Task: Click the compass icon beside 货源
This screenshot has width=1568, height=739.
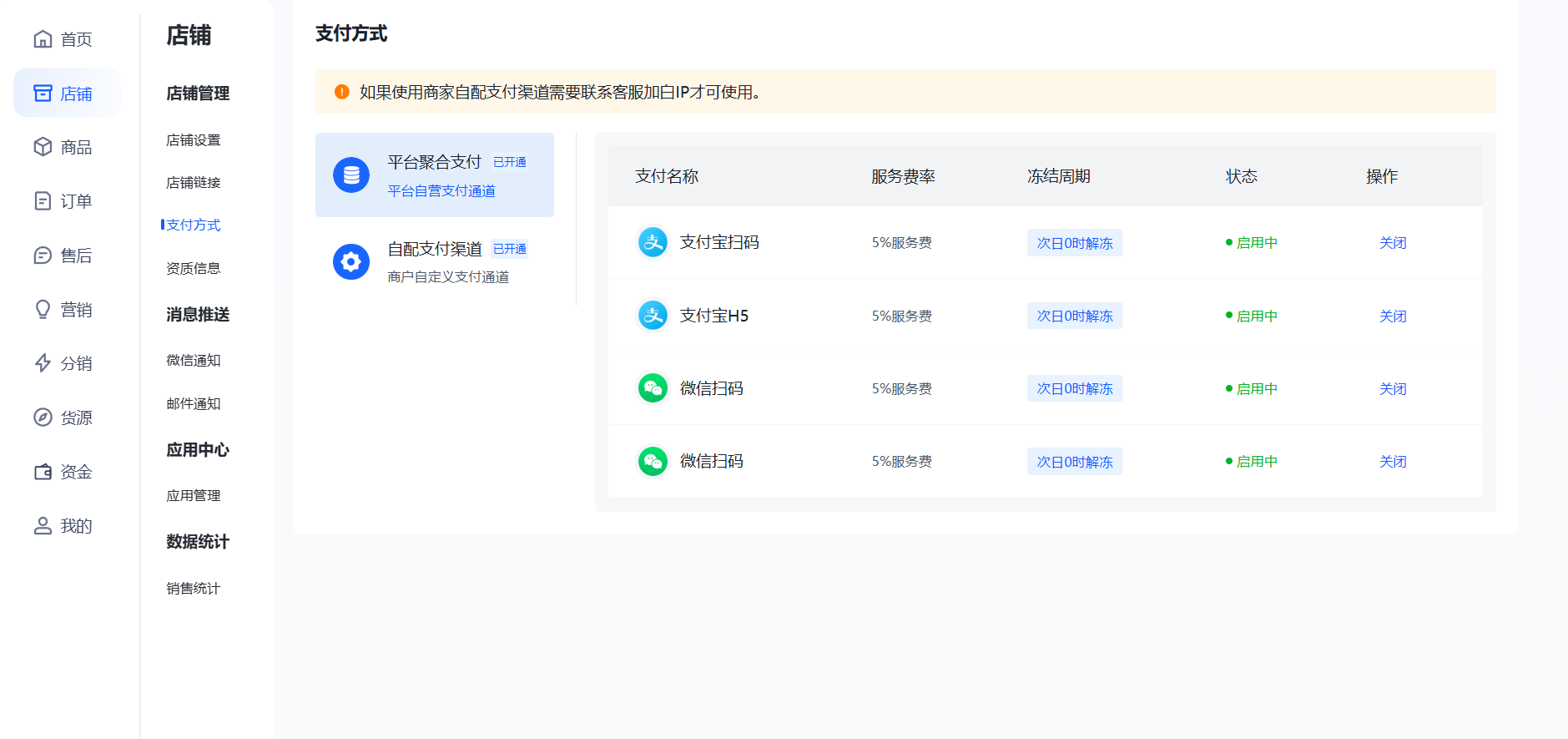Action: pyautogui.click(x=43, y=418)
